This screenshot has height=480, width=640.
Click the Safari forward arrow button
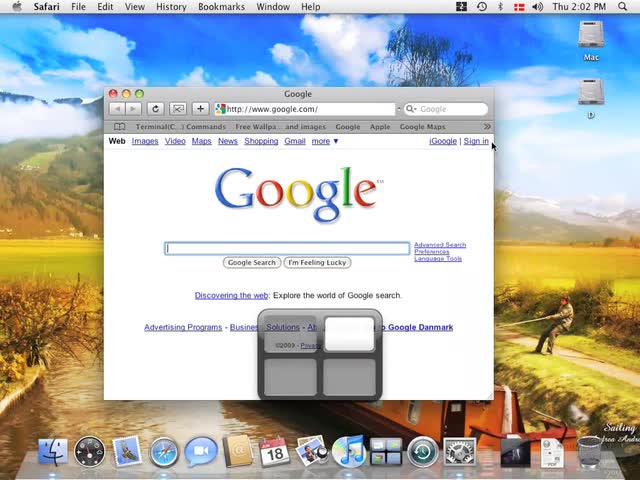133,109
